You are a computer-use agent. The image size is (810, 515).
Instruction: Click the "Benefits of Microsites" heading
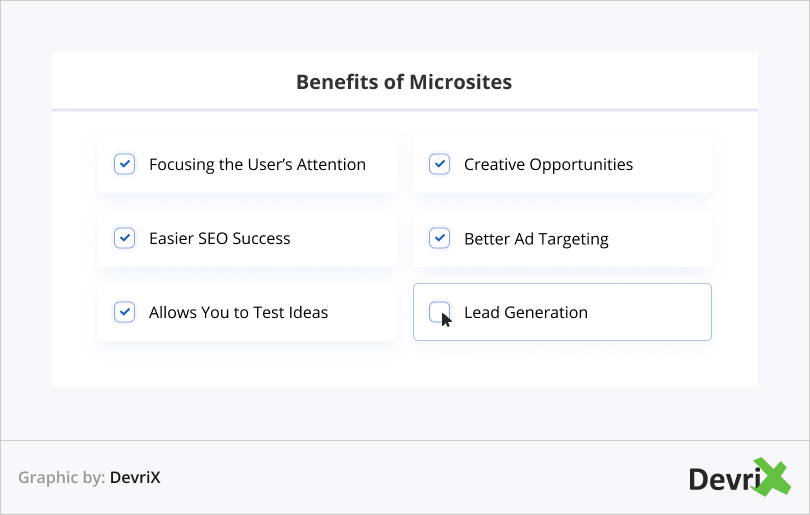point(404,82)
